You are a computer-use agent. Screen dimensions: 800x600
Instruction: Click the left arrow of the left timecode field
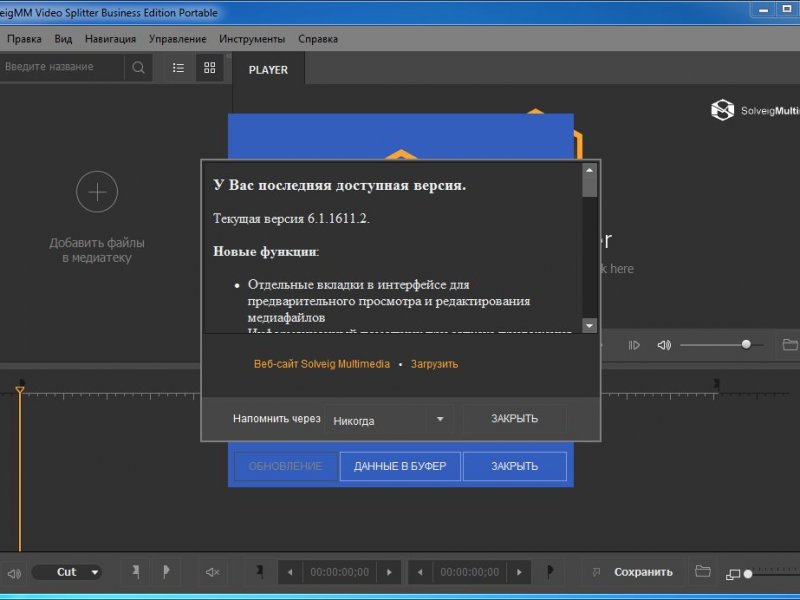click(290, 572)
